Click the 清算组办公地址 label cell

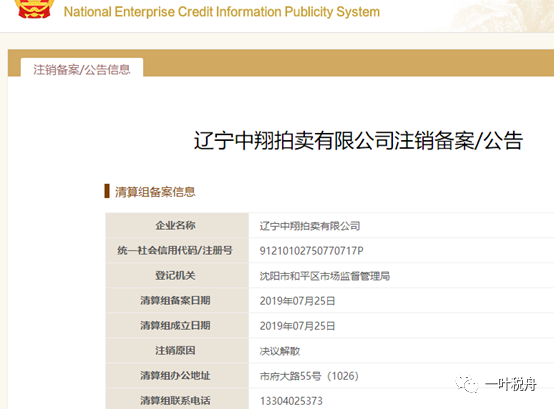pos(177,375)
